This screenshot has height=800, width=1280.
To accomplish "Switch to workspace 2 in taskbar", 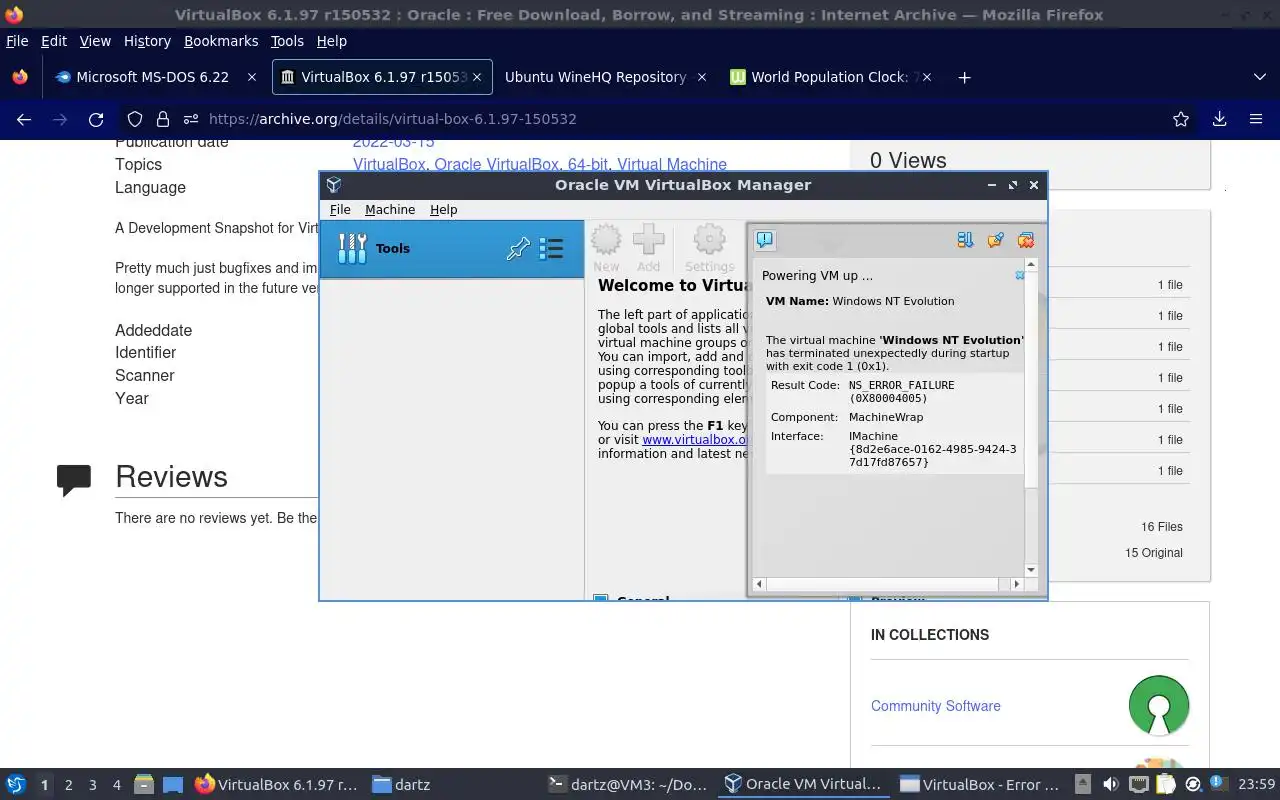I will click(68, 785).
